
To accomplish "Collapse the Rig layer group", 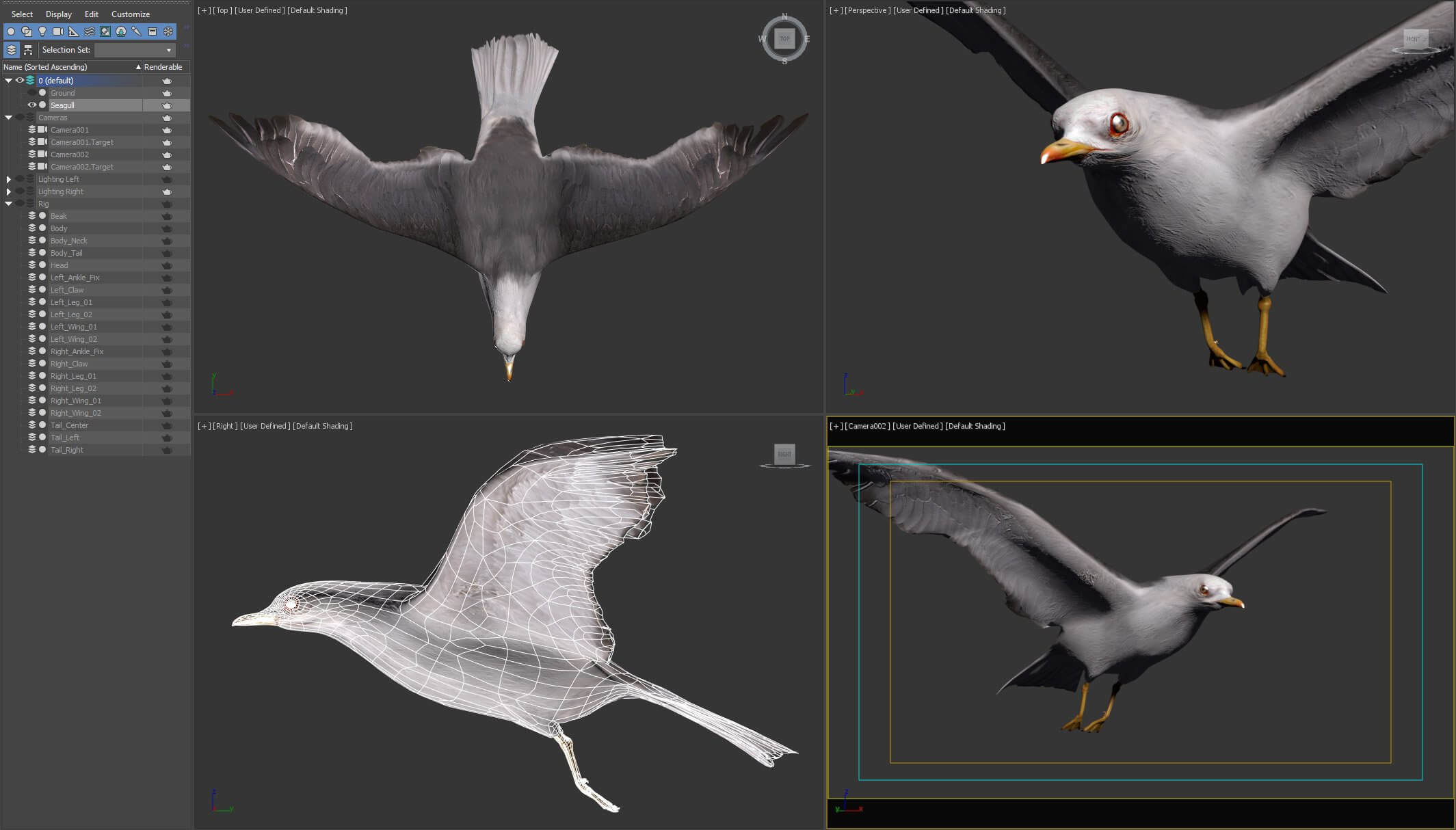I will click(8, 204).
